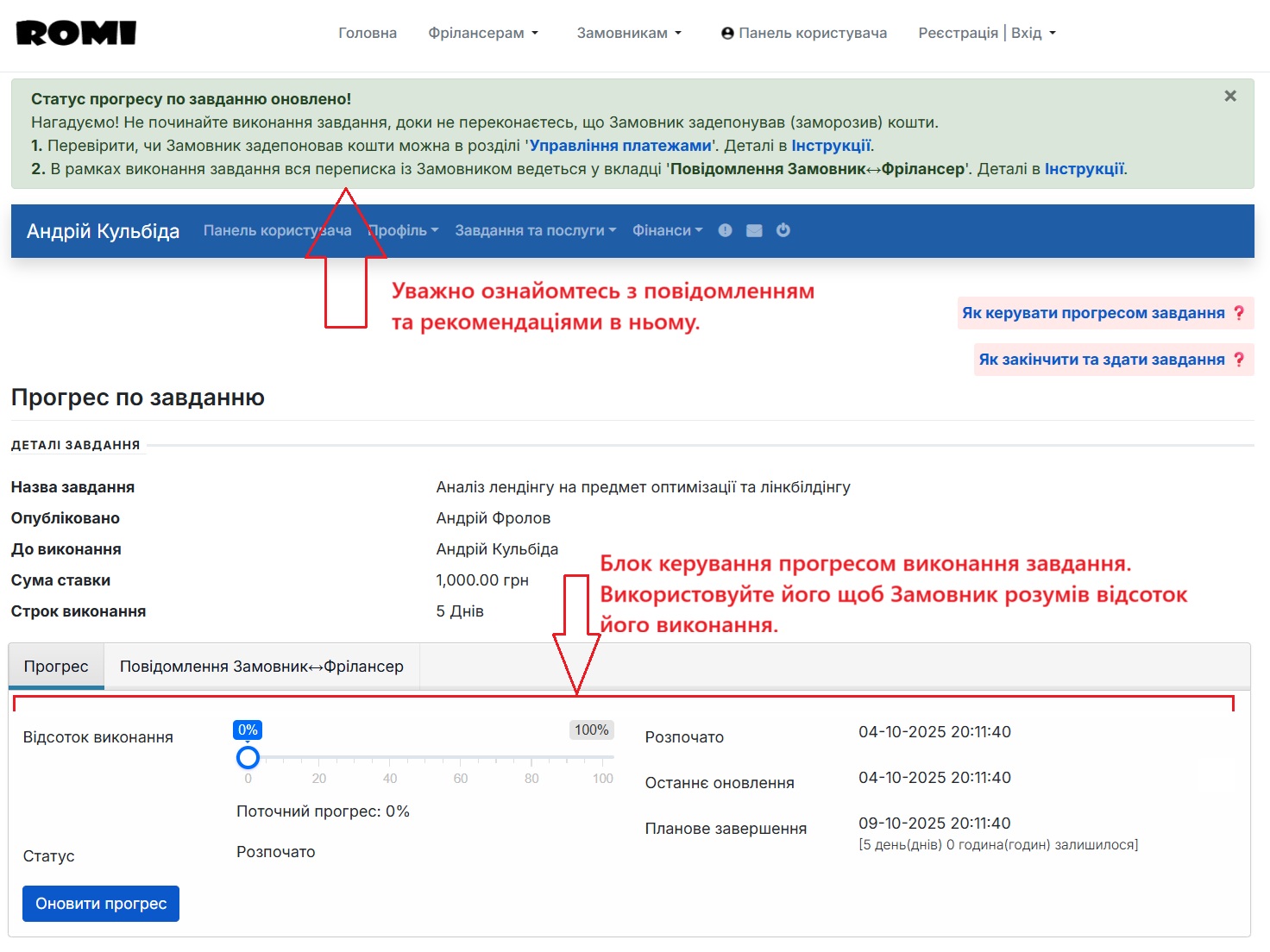Log out using the power icon
The height and width of the screenshot is (952, 1270).
(x=783, y=230)
